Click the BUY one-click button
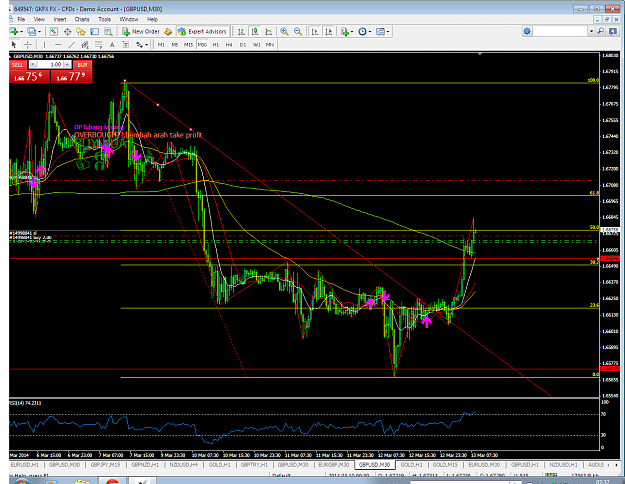Viewport: 625px width, 484px height. point(83,65)
